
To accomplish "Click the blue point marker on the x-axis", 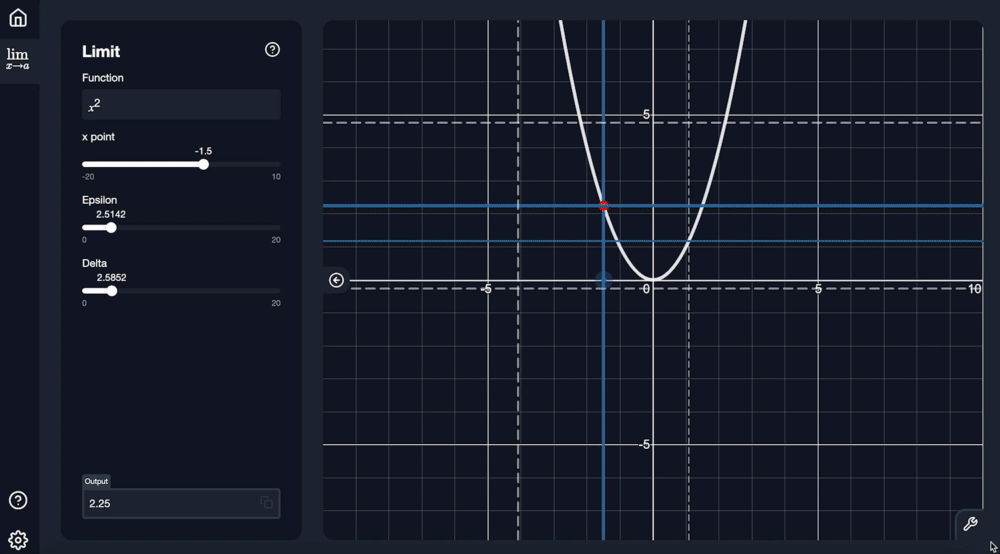I will click(x=603, y=280).
